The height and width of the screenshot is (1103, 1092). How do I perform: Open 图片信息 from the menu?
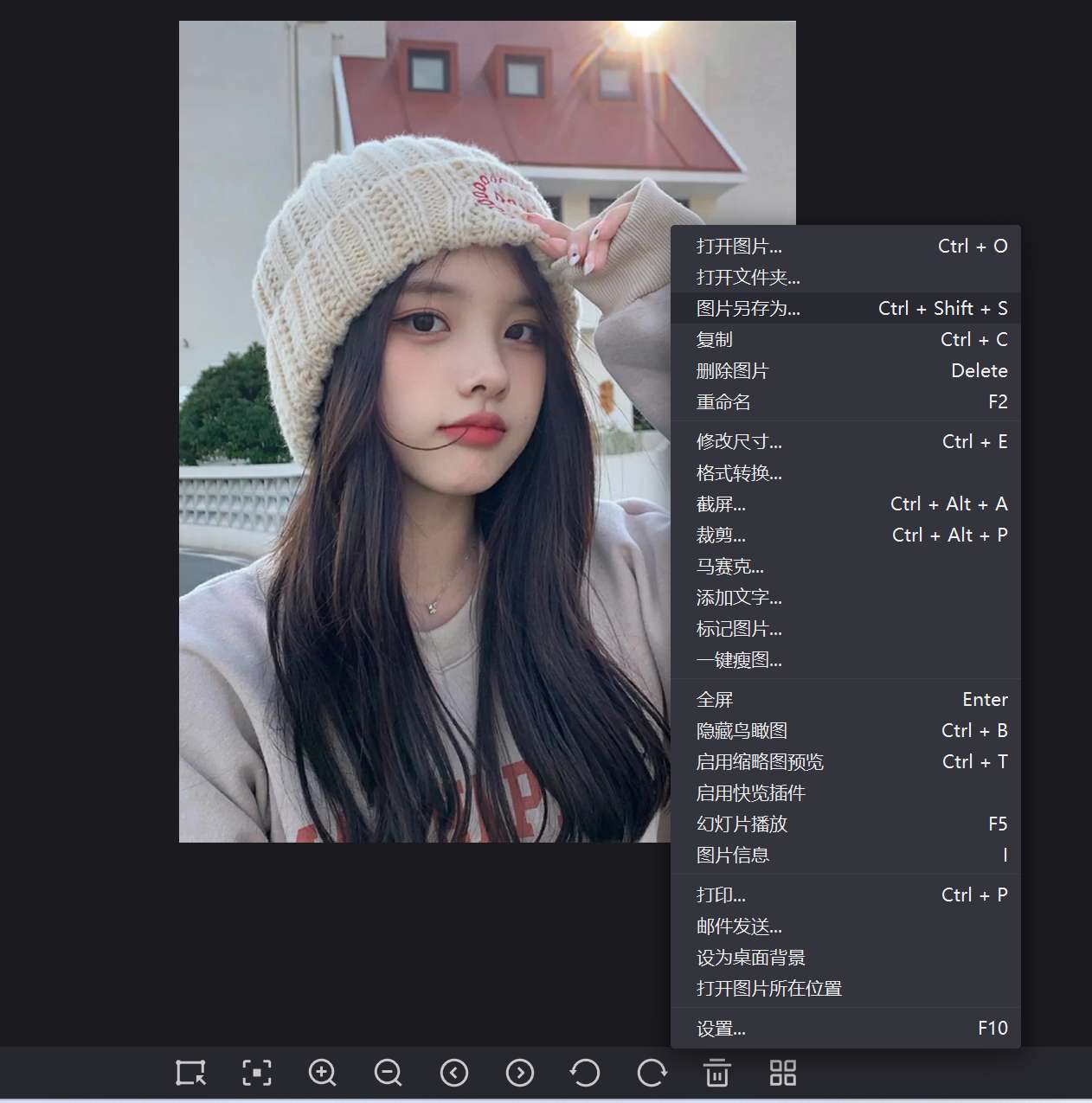point(845,856)
